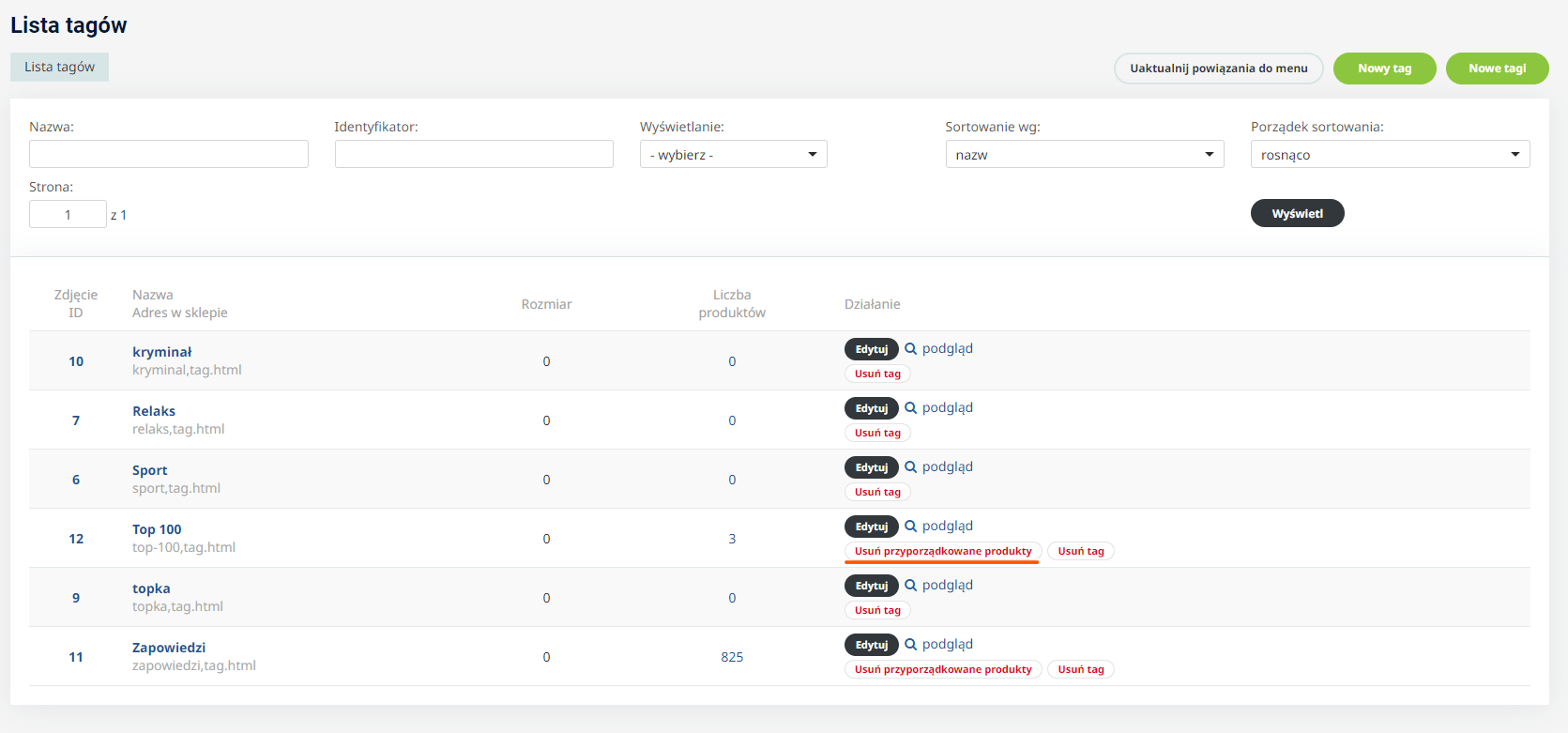Open the podgląd magnifier for Zapowiedzi tag

[x=910, y=644]
